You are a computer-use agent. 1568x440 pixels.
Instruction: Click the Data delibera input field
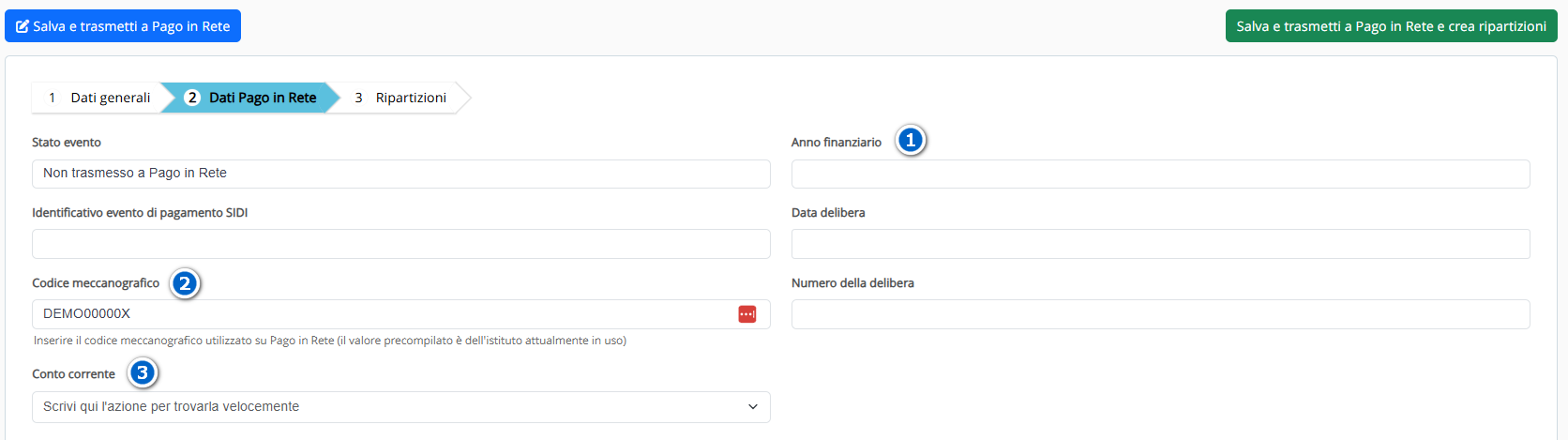1160,244
